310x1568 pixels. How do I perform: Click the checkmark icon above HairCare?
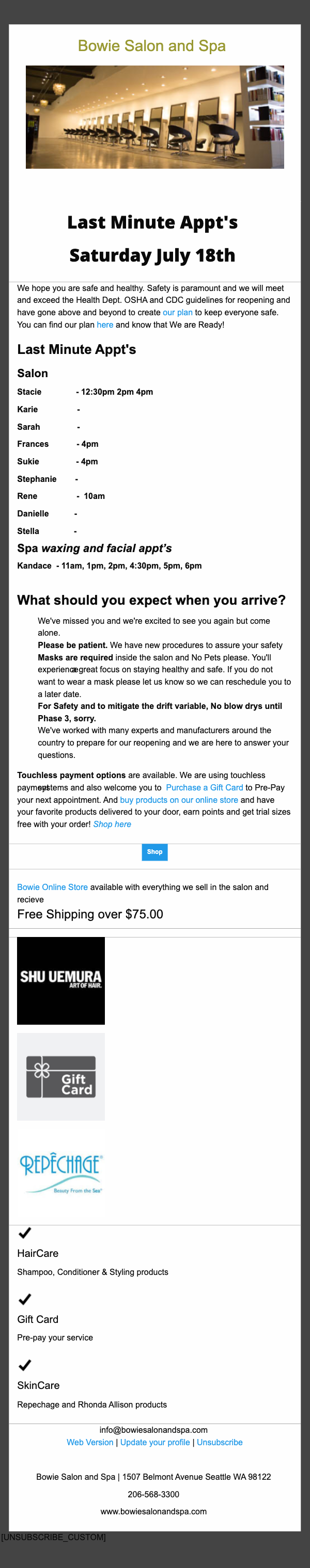(x=25, y=1233)
